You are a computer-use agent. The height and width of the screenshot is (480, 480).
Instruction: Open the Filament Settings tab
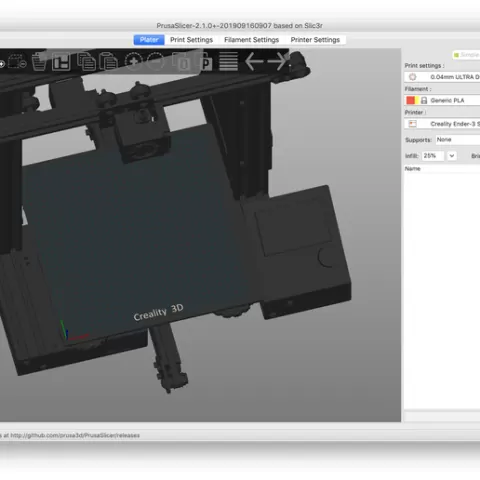point(251,40)
